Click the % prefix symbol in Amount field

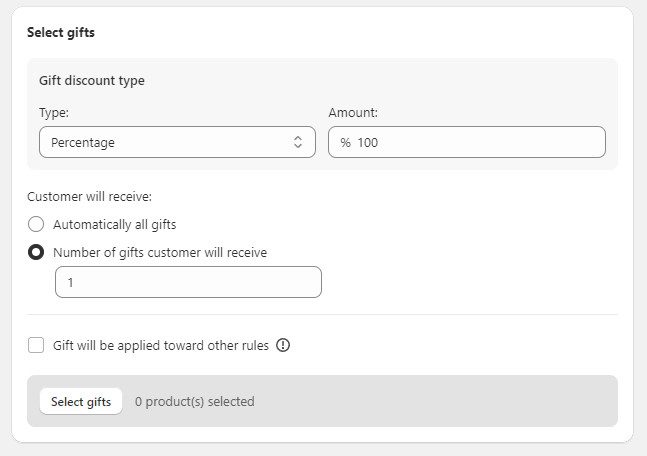pyautogui.click(x=345, y=143)
